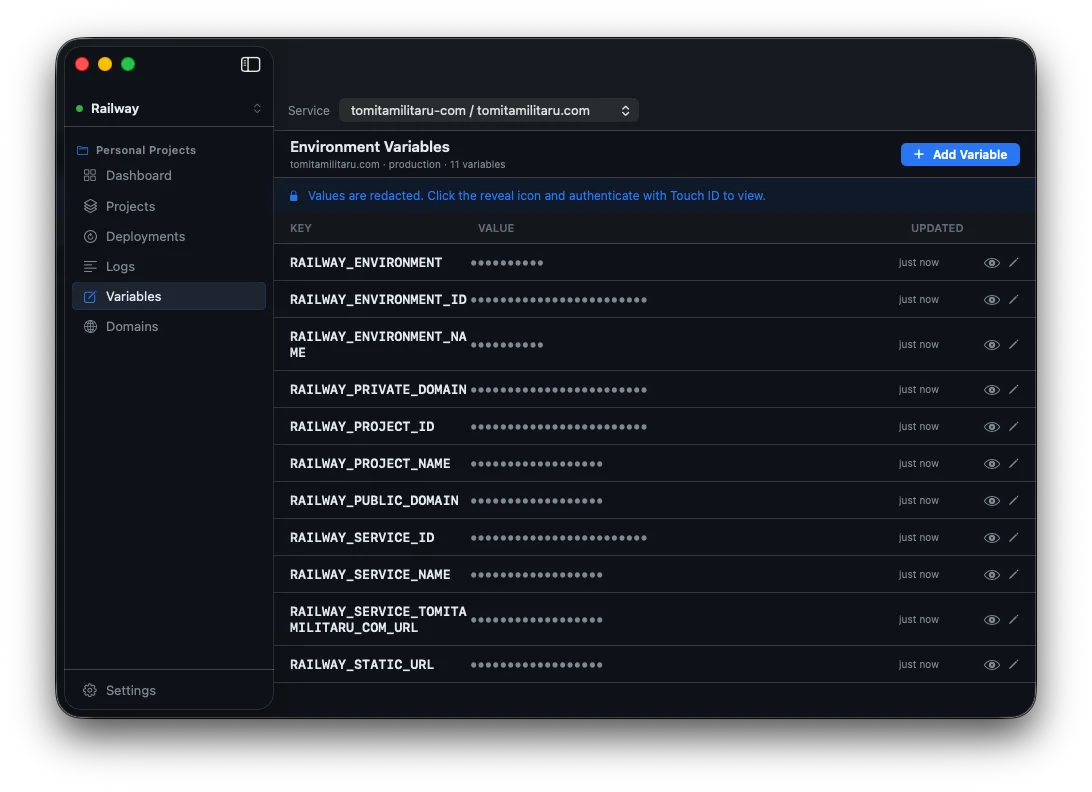Click the Add Variable button
1092x792 pixels.
959,154
